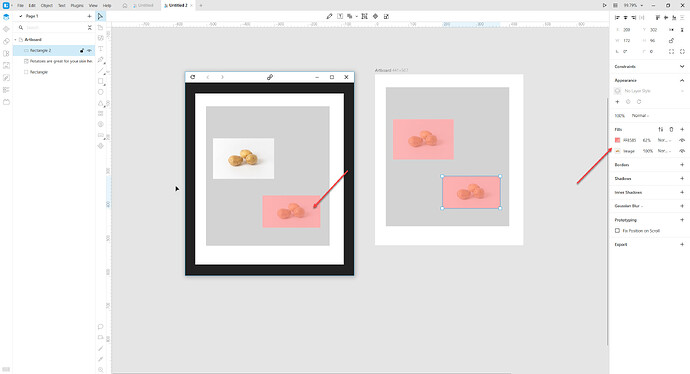The width and height of the screenshot is (690, 374).
Task: Delete fill trash icon in Fills
Action: pos(671,129)
